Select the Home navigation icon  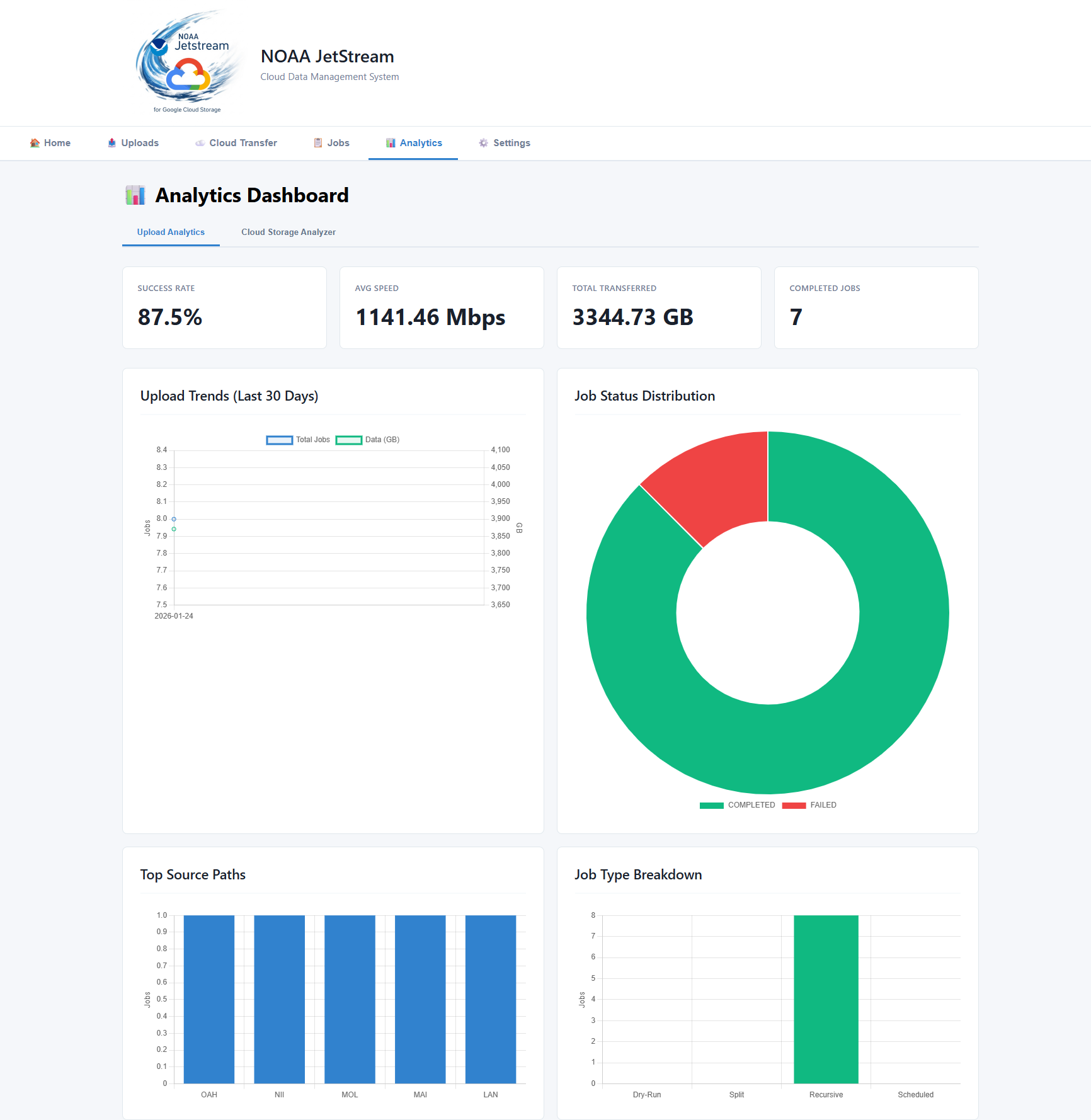(x=35, y=143)
